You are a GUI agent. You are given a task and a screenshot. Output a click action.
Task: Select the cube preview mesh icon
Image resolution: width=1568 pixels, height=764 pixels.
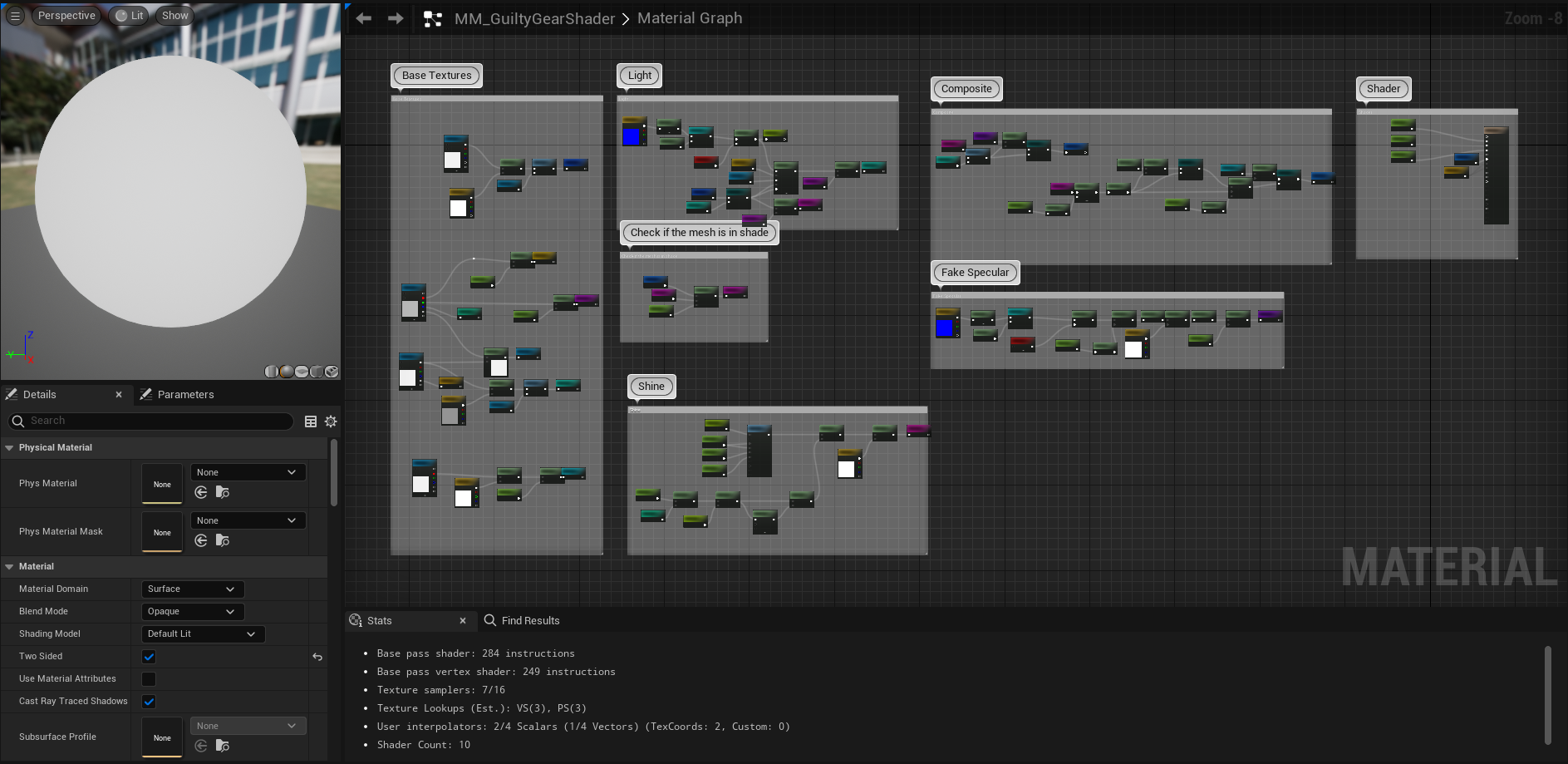click(x=317, y=372)
